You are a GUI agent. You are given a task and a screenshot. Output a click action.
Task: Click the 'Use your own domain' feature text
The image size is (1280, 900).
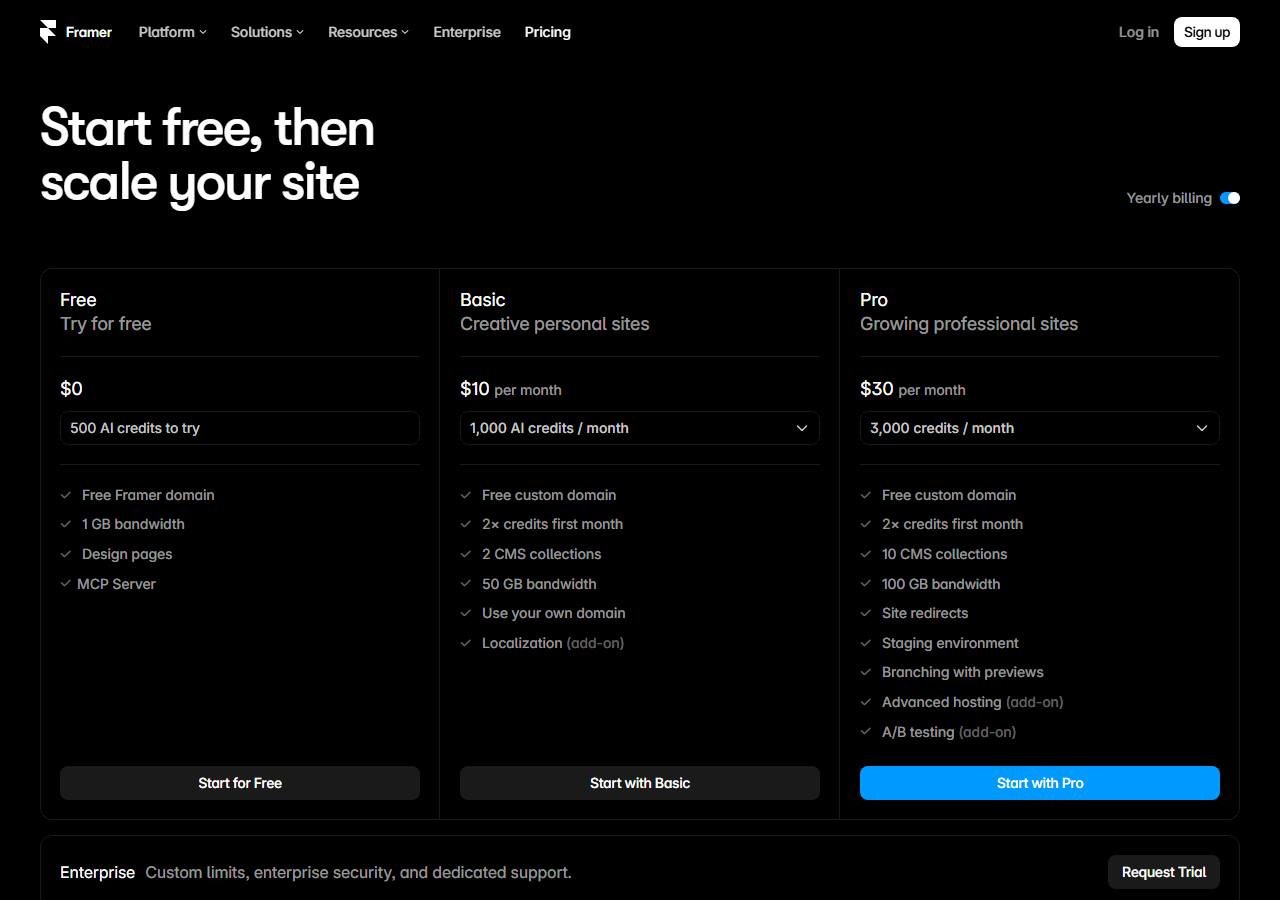click(554, 613)
